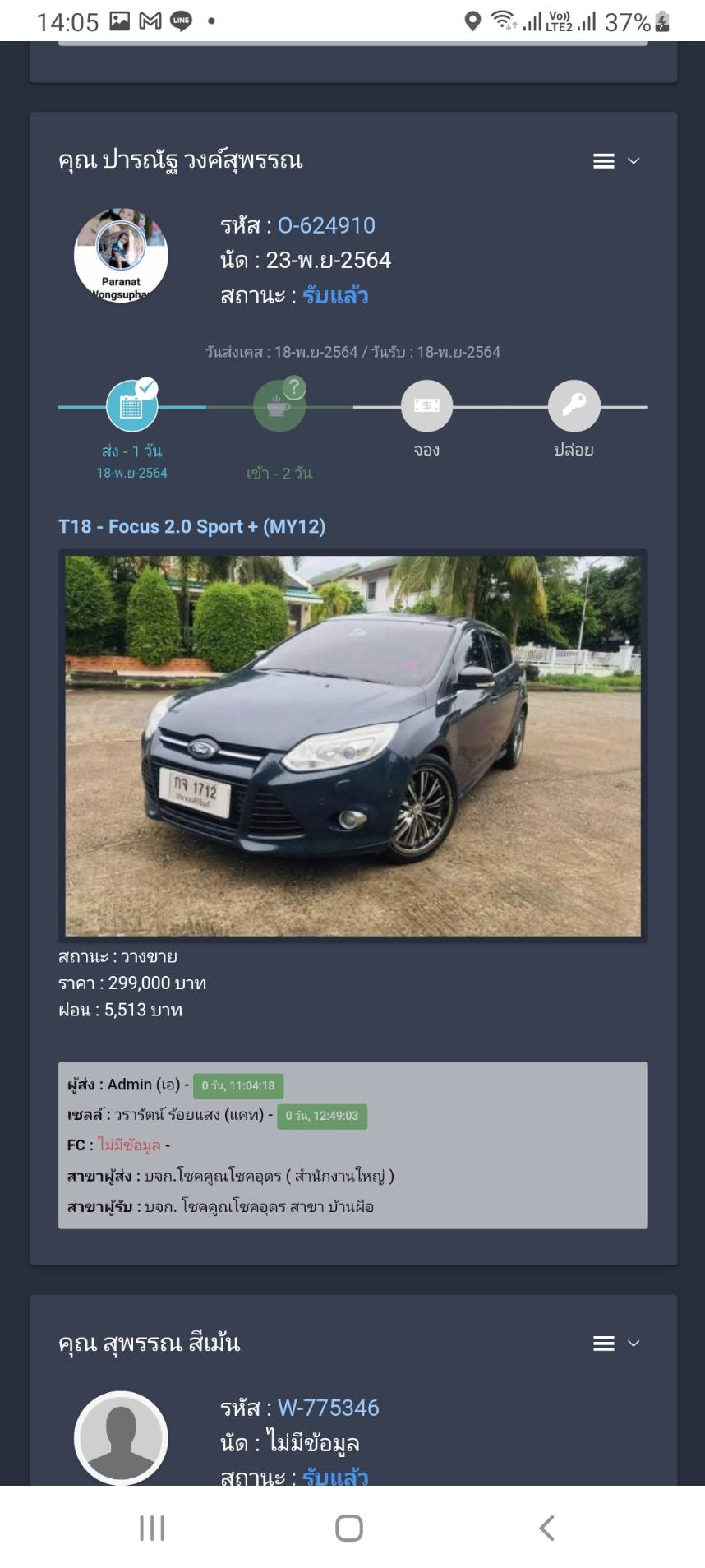Tap Android back navigation arrow
Image resolution: width=705 pixels, height=1568 pixels.
547,1528
